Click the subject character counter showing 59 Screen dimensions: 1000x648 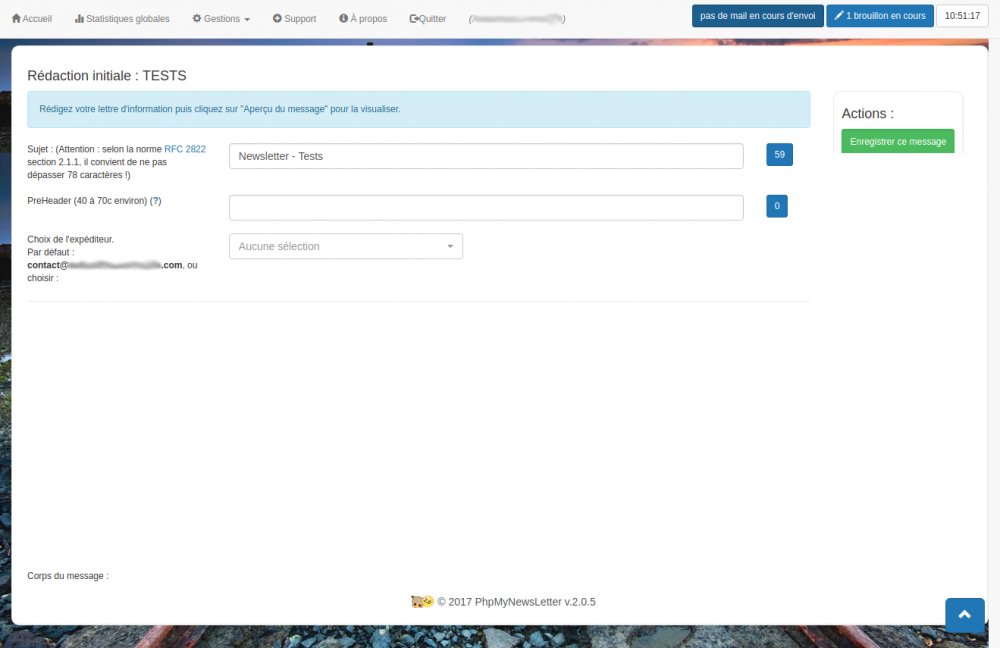pos(779,155)
